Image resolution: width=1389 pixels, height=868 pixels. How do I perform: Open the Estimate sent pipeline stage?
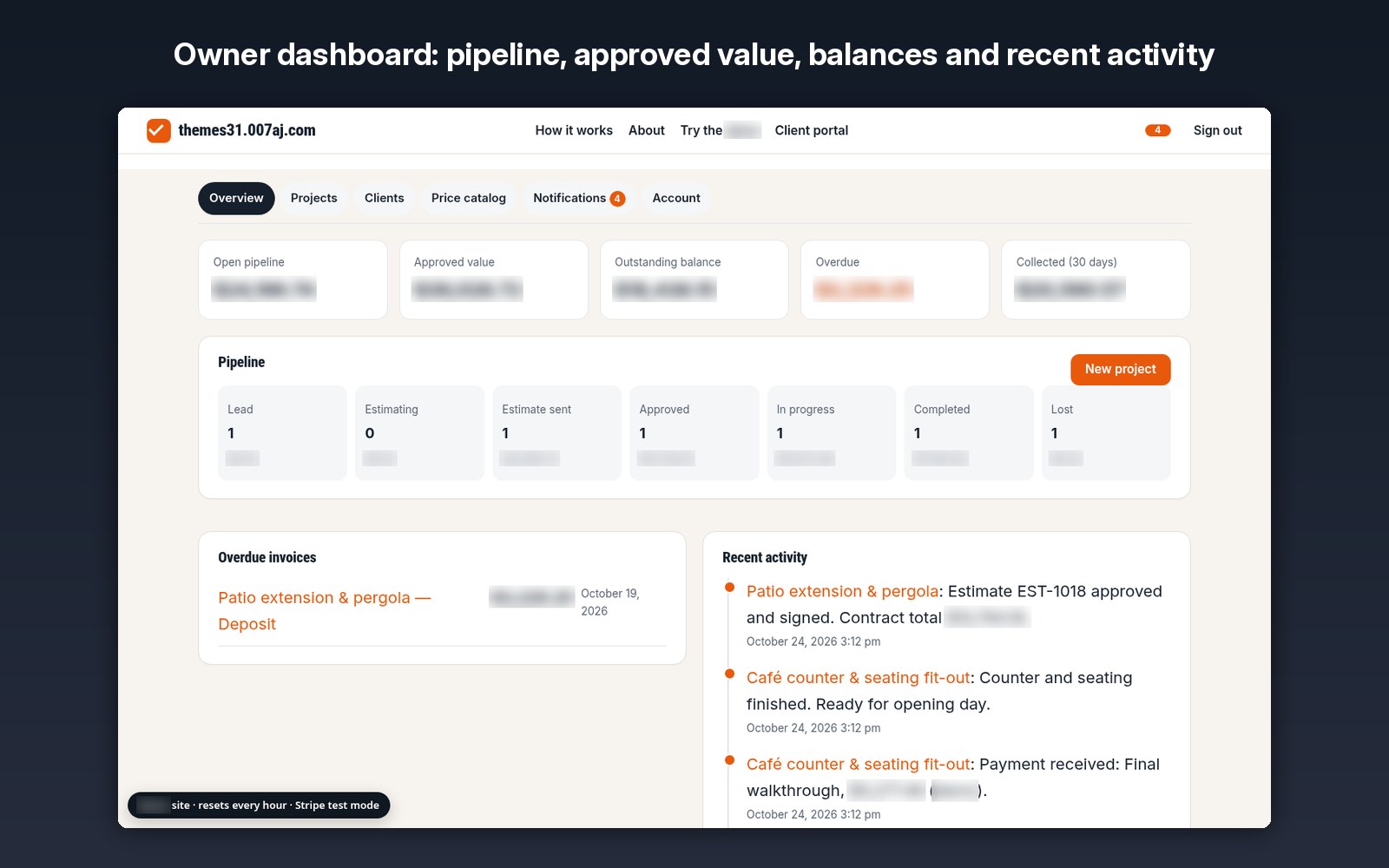[x=556, y=432]
